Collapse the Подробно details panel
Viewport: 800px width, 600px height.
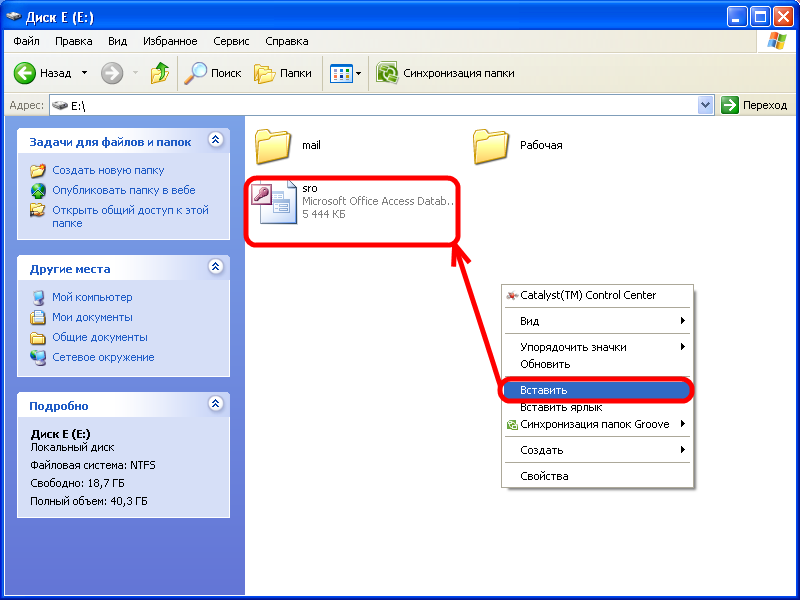214,405
